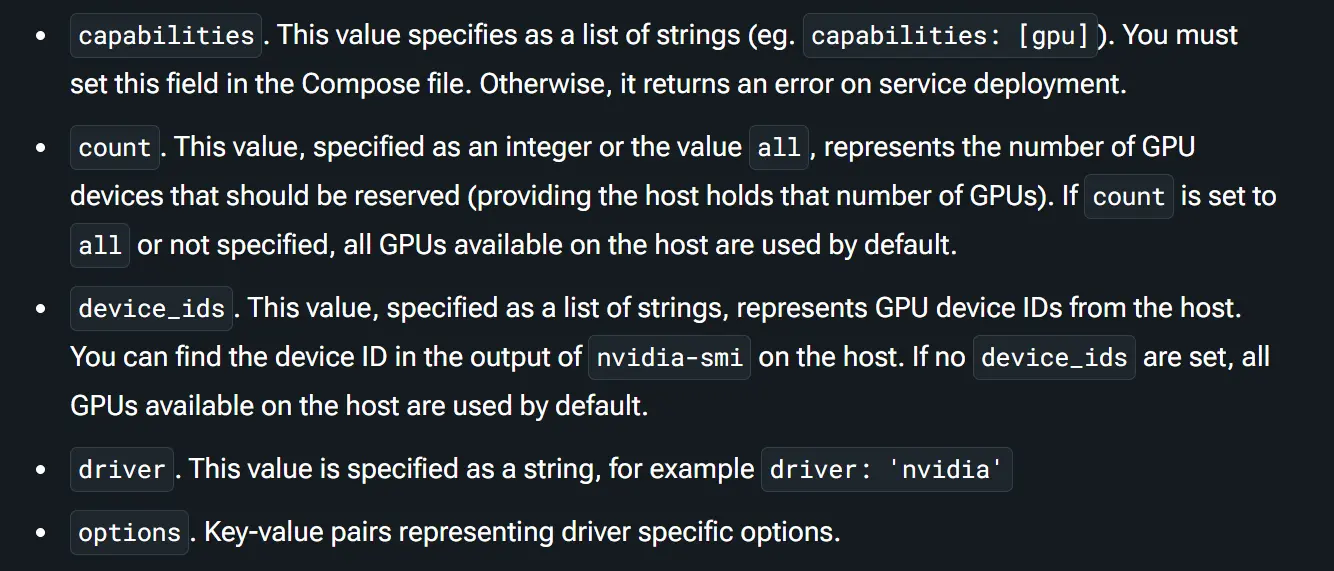Click the bullet point beside the "count" item
The height and width of the screenshot is (571, 1334).
click(40, 148)
